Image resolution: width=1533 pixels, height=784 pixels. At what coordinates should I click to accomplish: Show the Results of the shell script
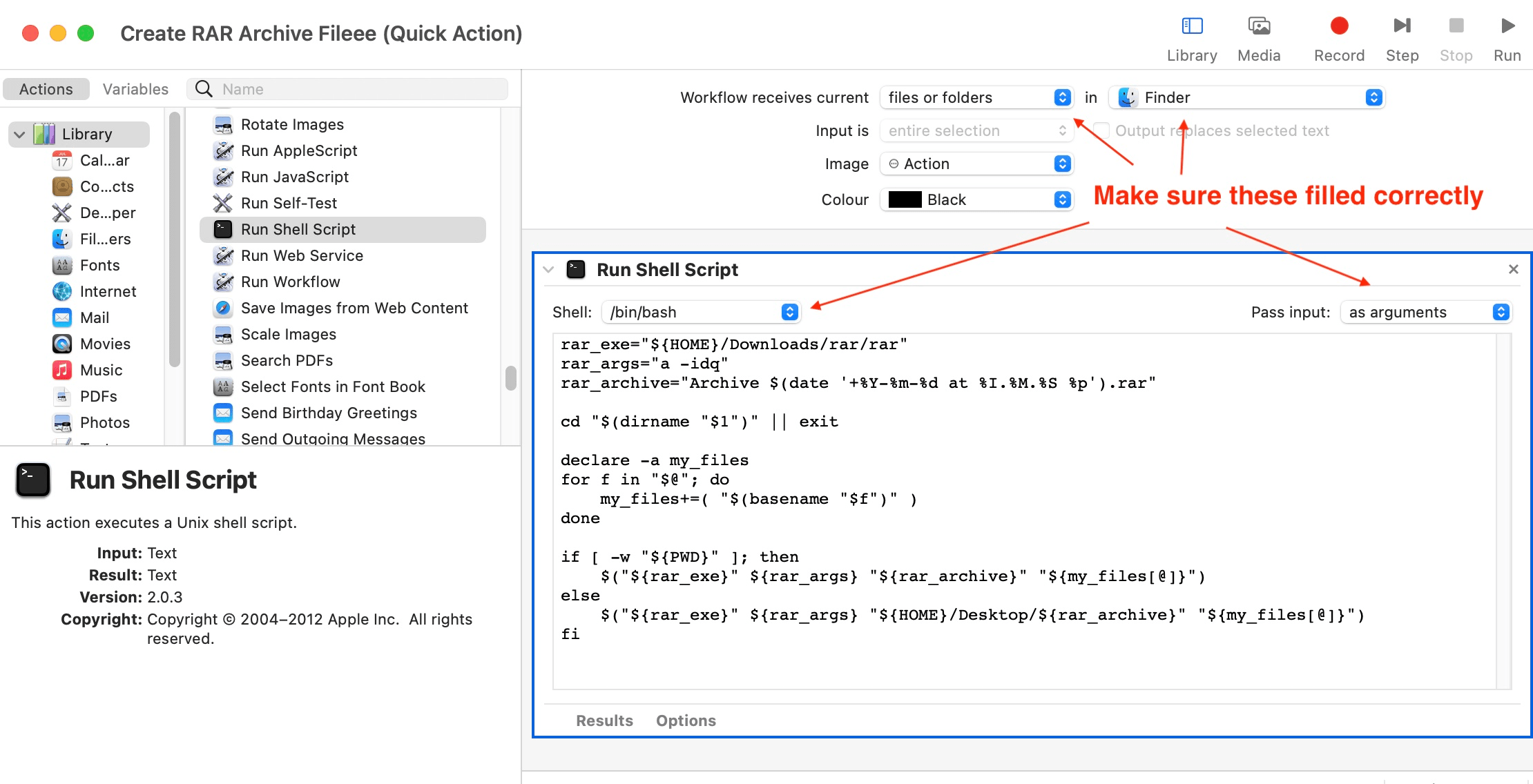click(x=604, y=720)
